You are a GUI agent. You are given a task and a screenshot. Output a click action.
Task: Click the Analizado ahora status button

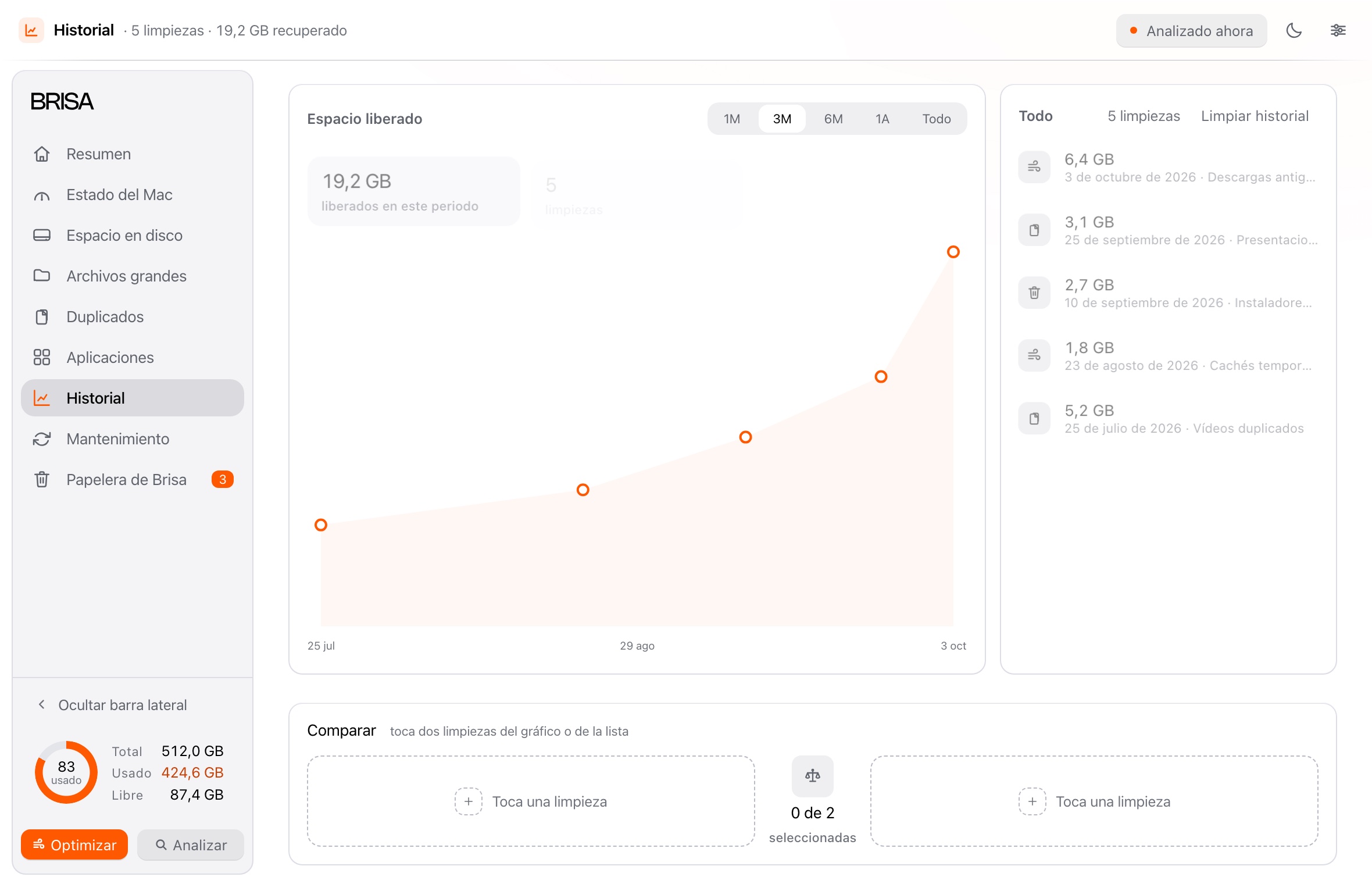[x=1191, y=31]
